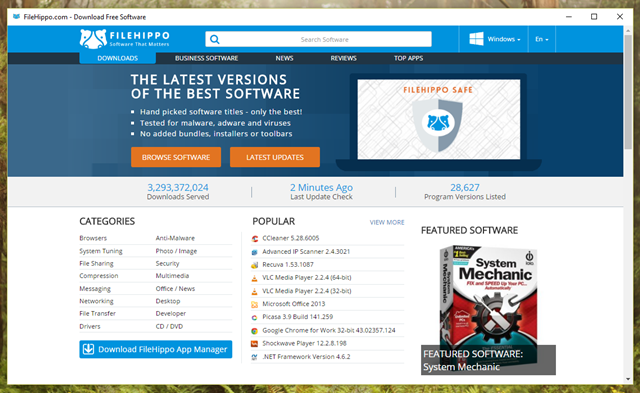This screenshot has width=640, height=393.
Task: Click the CCleaner icon in Popular list
Action: [255, 239]
